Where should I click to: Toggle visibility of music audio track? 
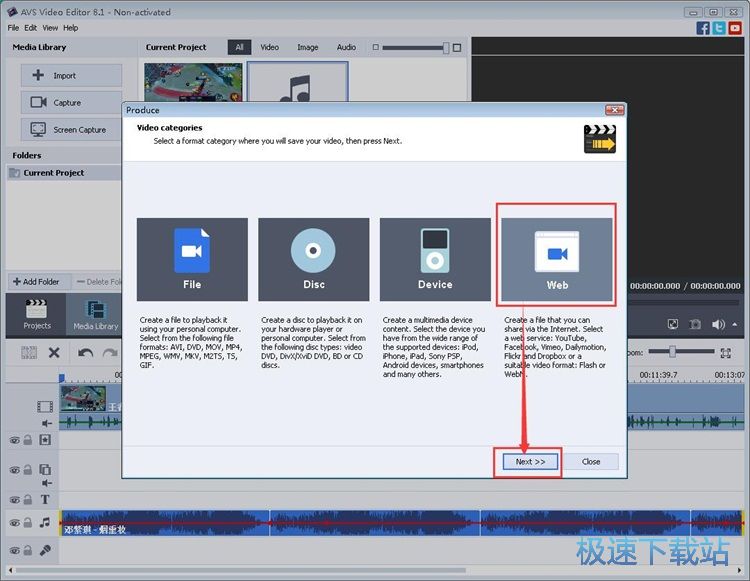[x=14, y=523]
